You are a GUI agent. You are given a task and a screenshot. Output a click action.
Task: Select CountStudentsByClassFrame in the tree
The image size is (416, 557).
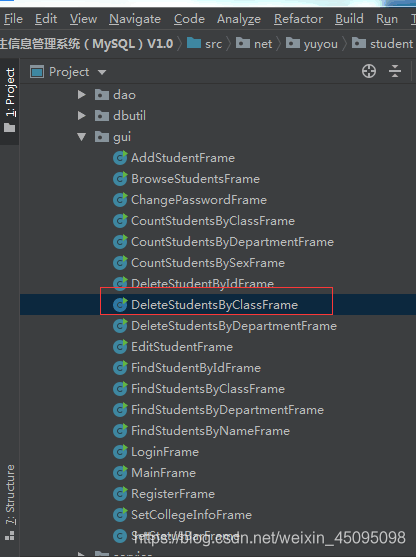pos(213,221)
